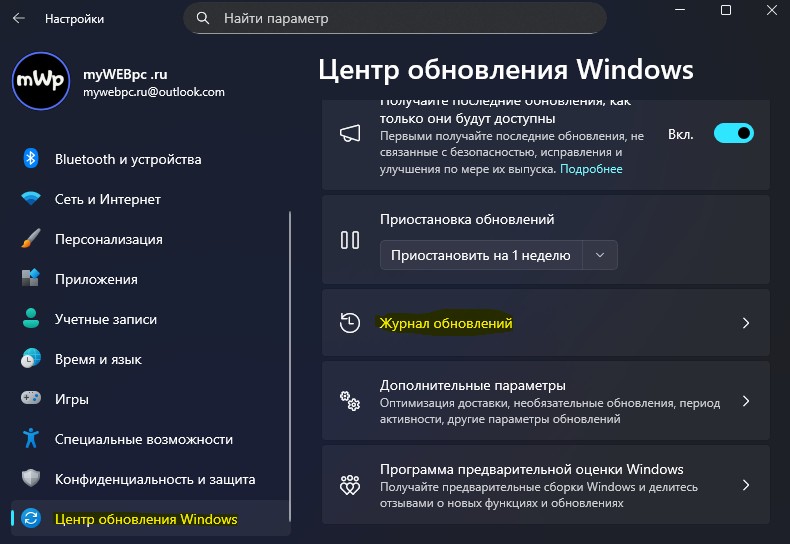
Task: Click the Вкл. toggle label
Action: 681,134
